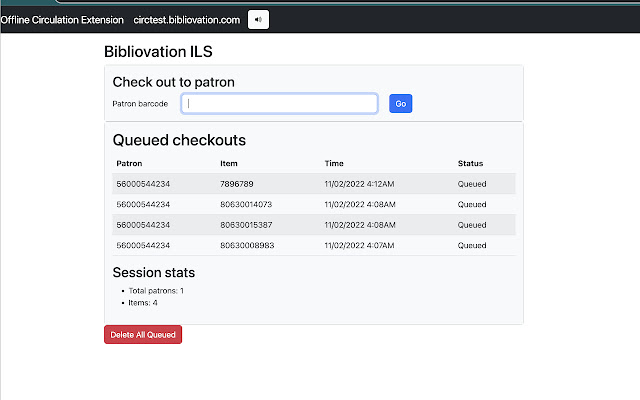Click the Patron barcode input field
Image resolution: width=640 pixels, height=400 pixels.
click(x=279, y=104)
